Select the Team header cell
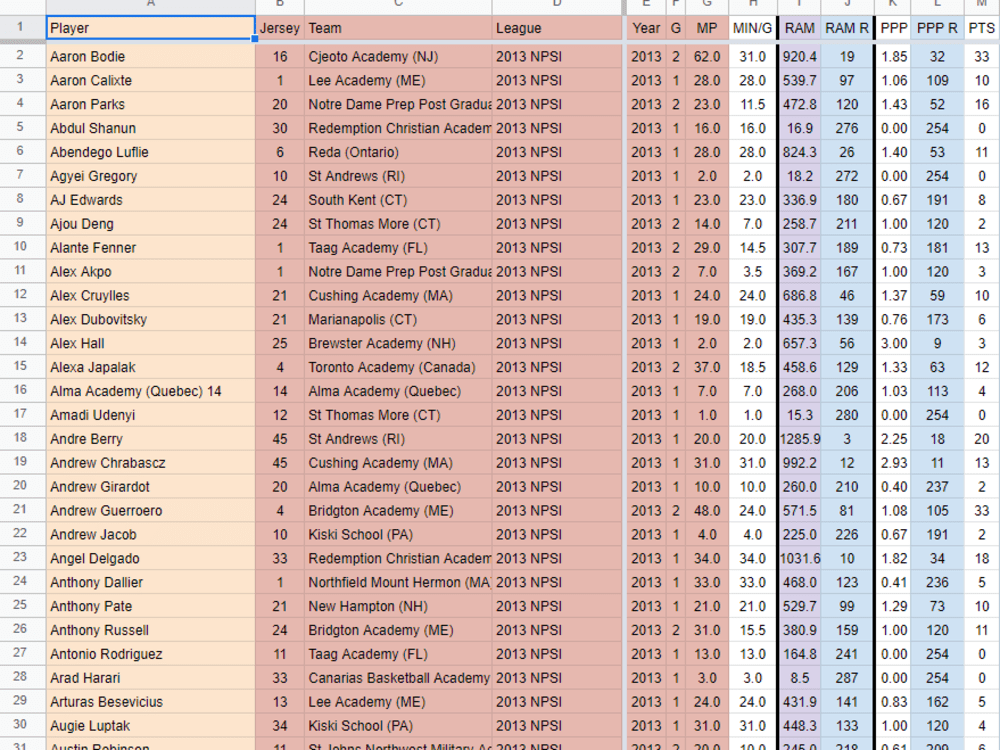 coord(398,28)
